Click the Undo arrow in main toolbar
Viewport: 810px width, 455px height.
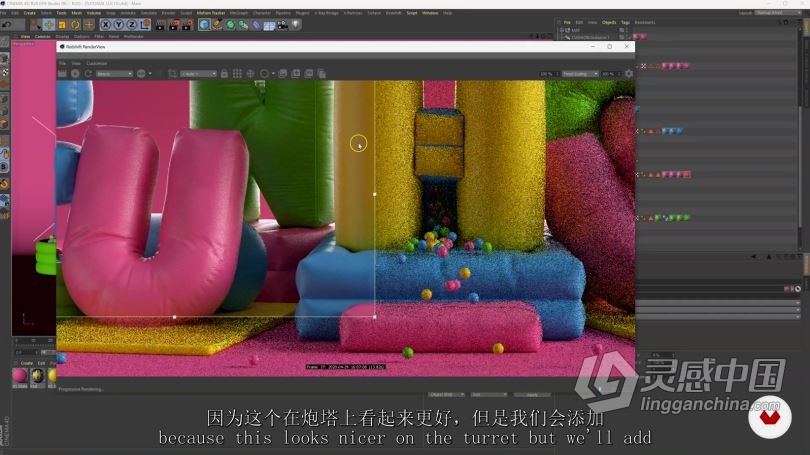[7, 24]
